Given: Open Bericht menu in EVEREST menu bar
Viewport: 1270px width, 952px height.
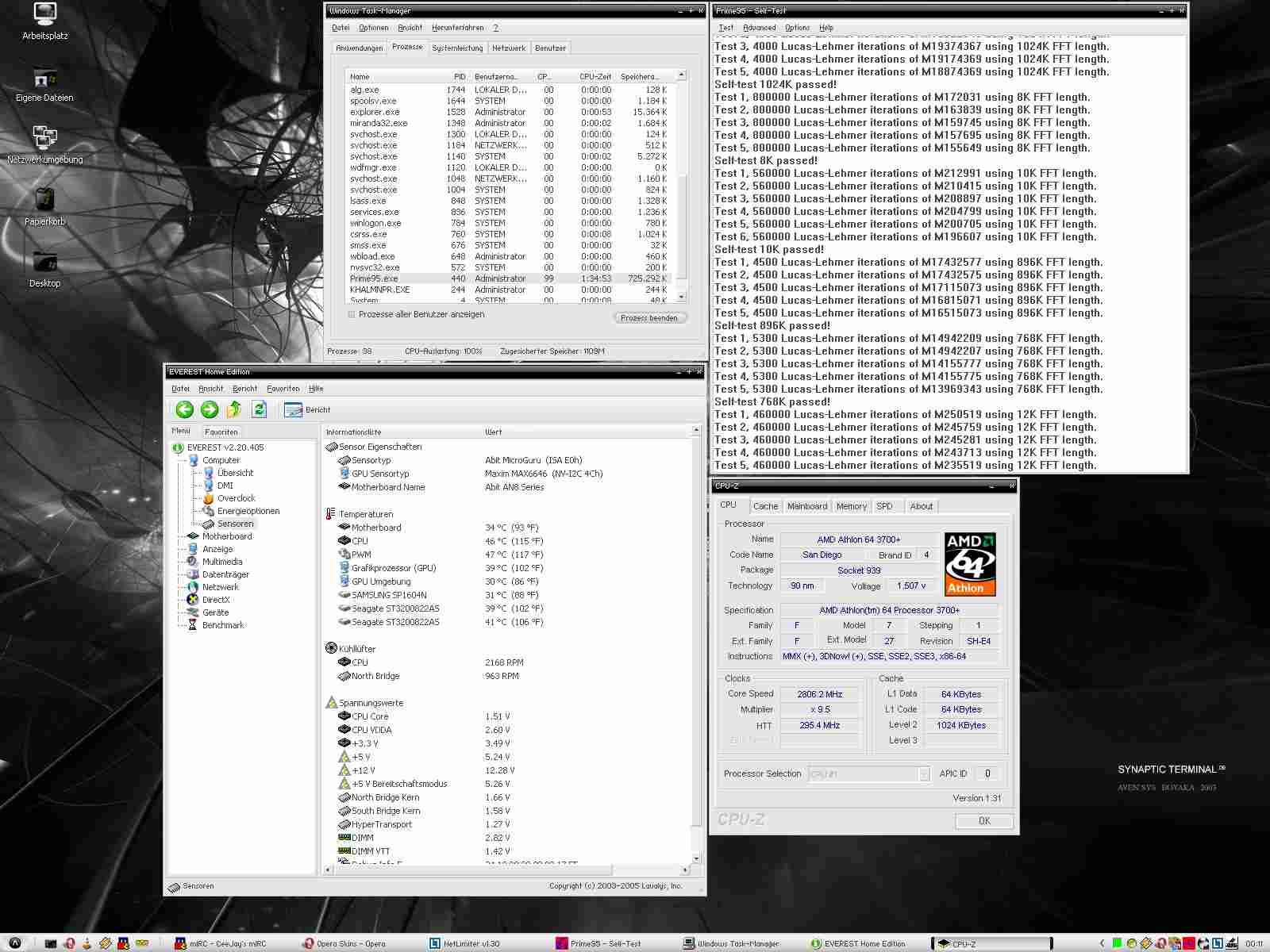Looking at the screenshot, I should (x=245, y=389).
